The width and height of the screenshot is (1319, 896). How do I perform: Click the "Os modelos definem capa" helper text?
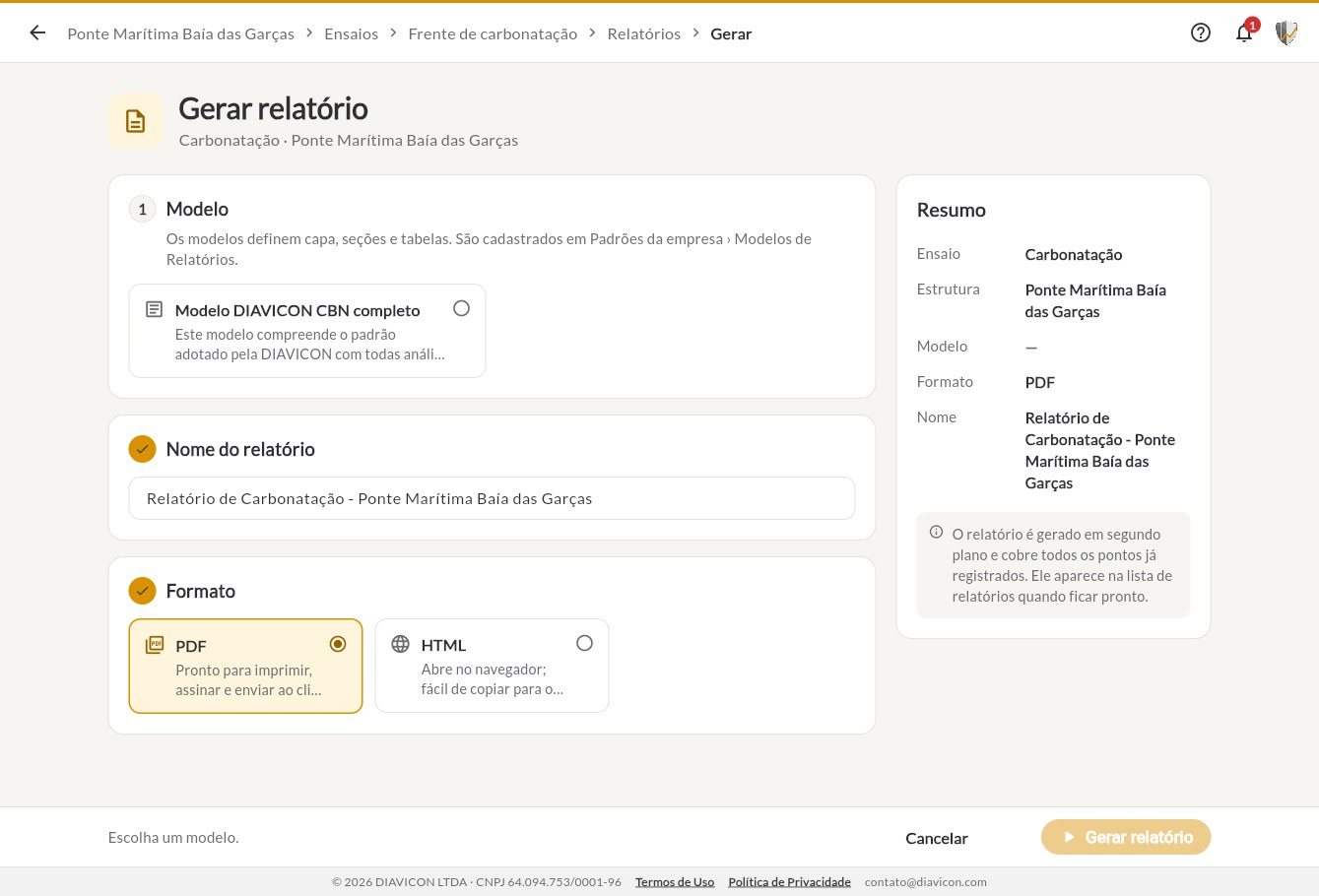489,249
